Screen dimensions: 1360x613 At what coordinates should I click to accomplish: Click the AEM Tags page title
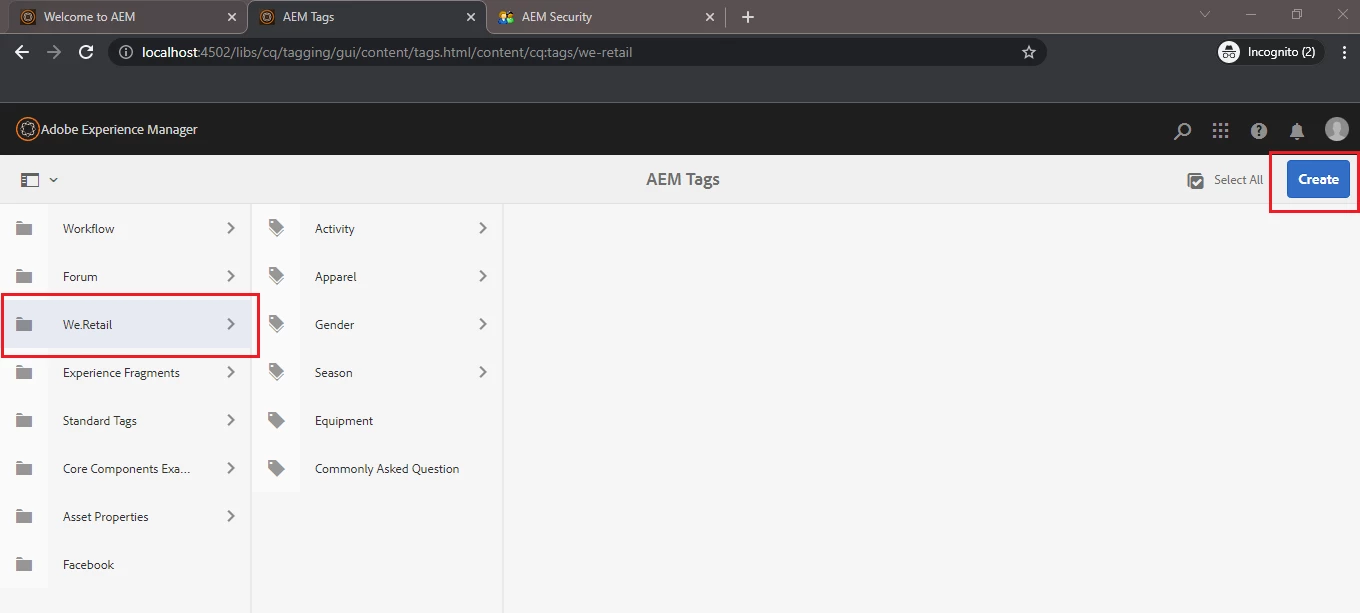pos(683,180)
